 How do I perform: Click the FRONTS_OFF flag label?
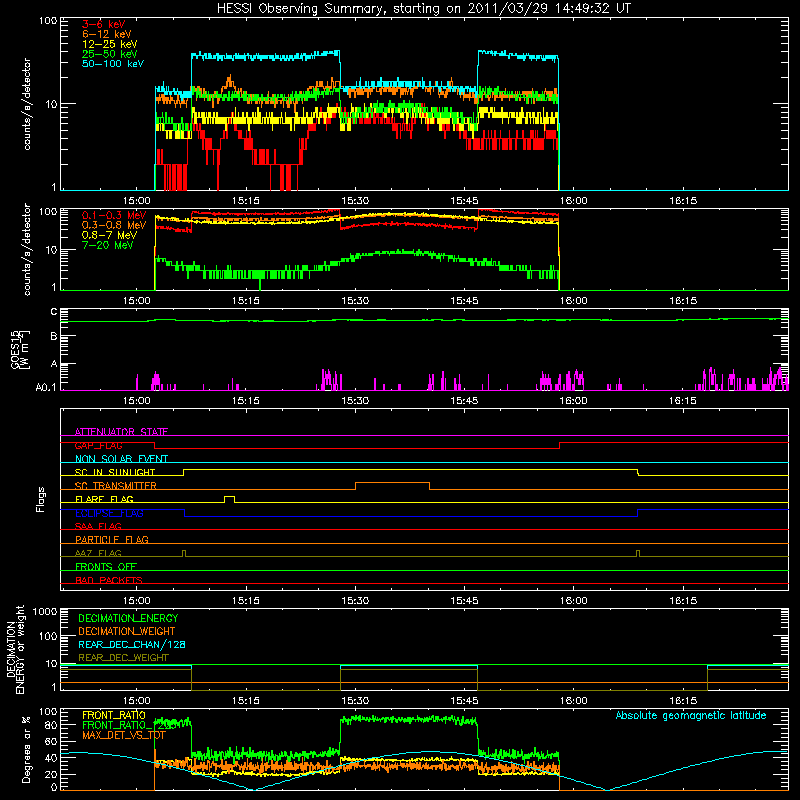pos(106,567)
